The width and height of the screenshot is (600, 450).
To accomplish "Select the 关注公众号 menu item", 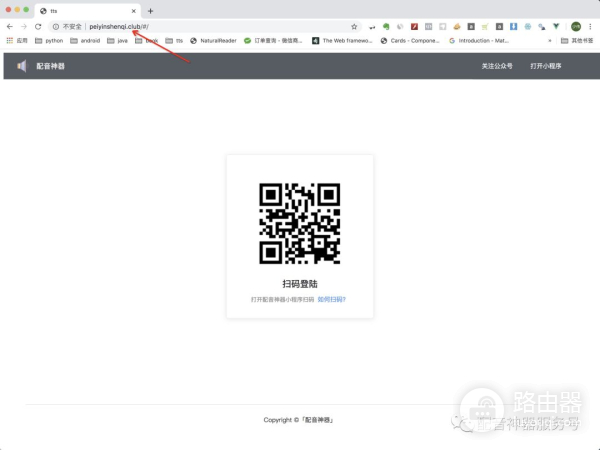I will pos(496,66).
